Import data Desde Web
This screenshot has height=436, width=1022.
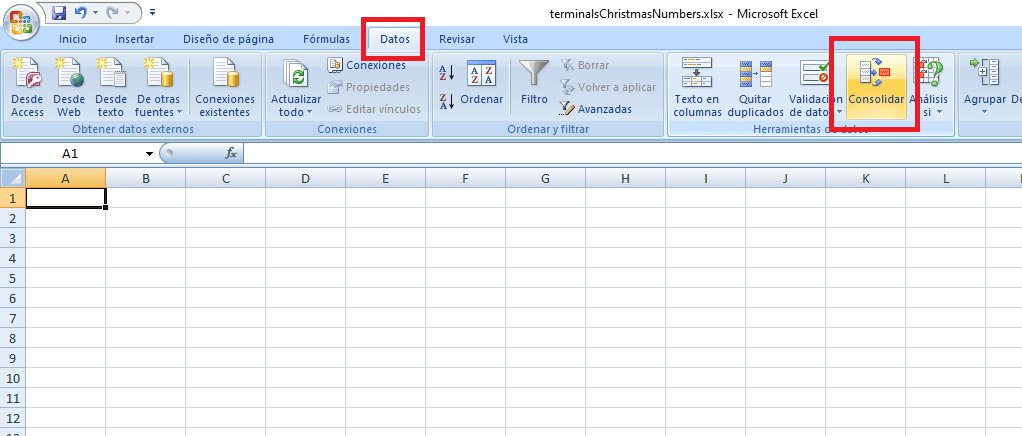tap(69, 87)
